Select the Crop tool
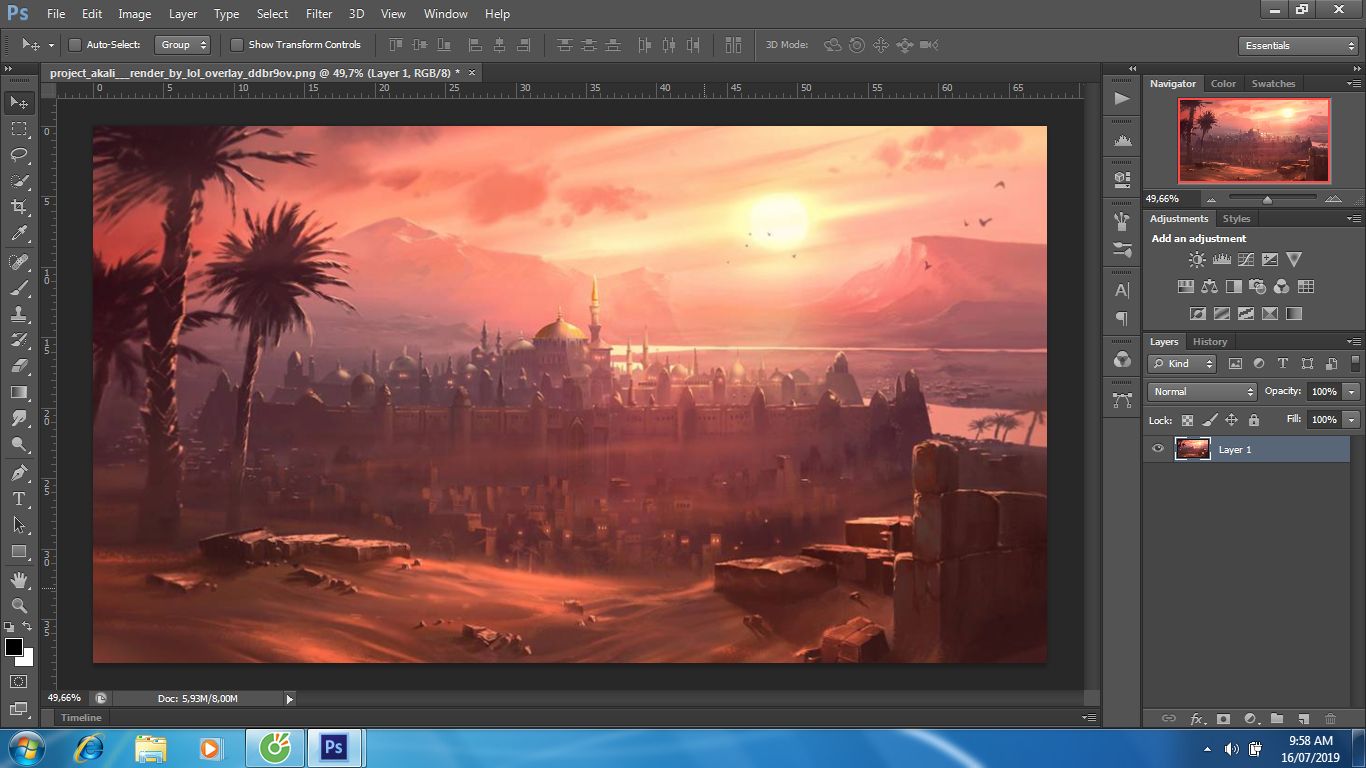 click(x=19, y=207)
